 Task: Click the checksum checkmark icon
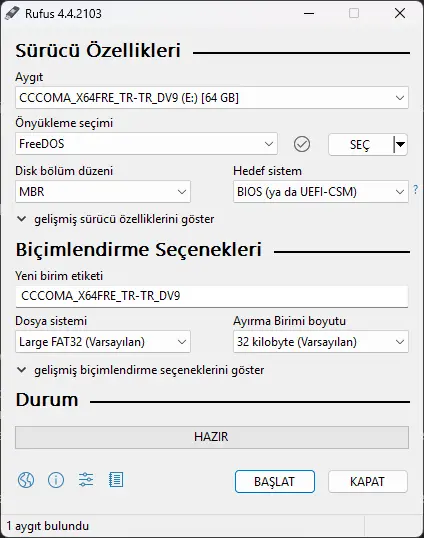(x=302, y=144)
